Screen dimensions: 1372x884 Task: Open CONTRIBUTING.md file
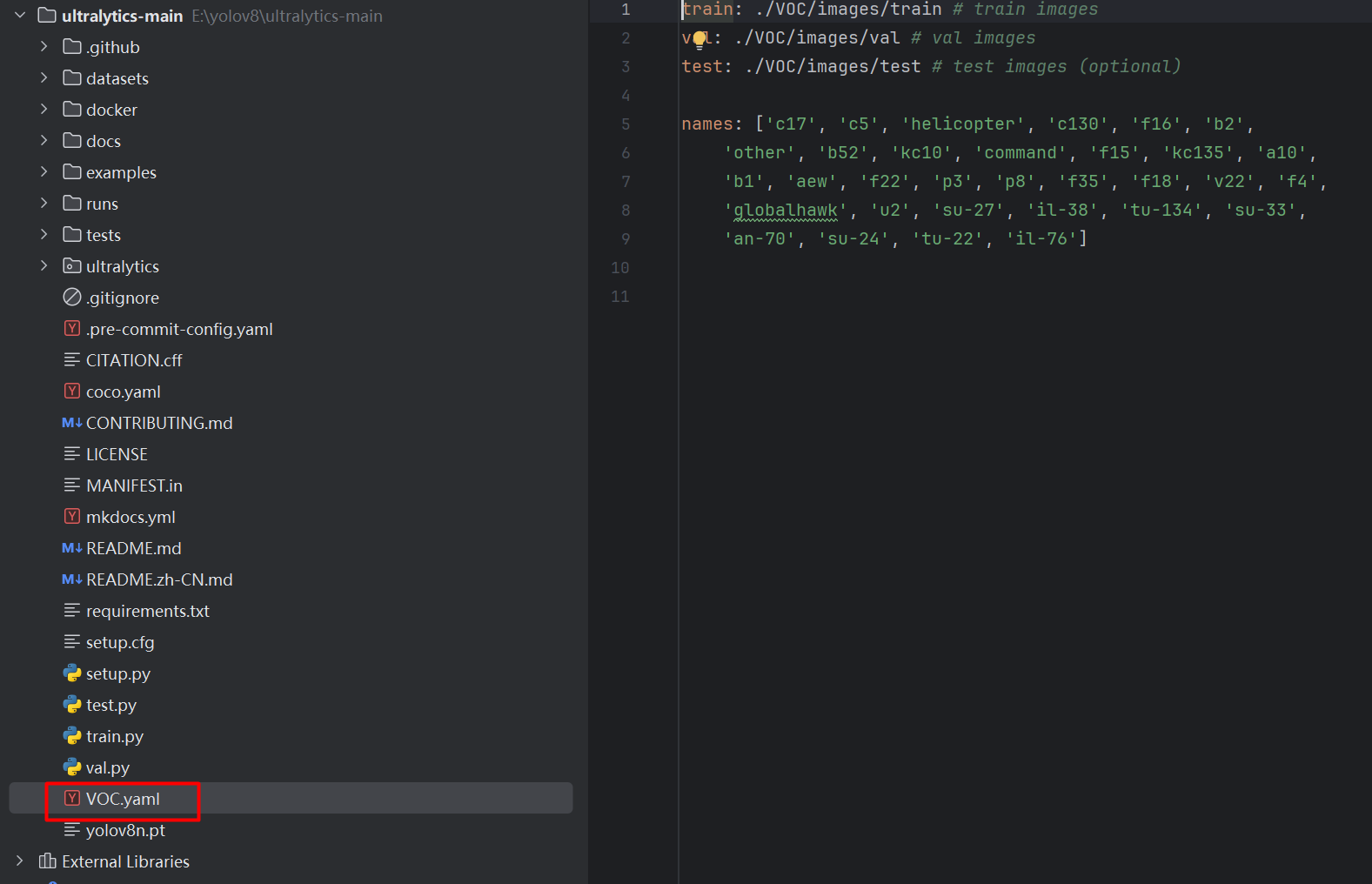tap(159, 423)
